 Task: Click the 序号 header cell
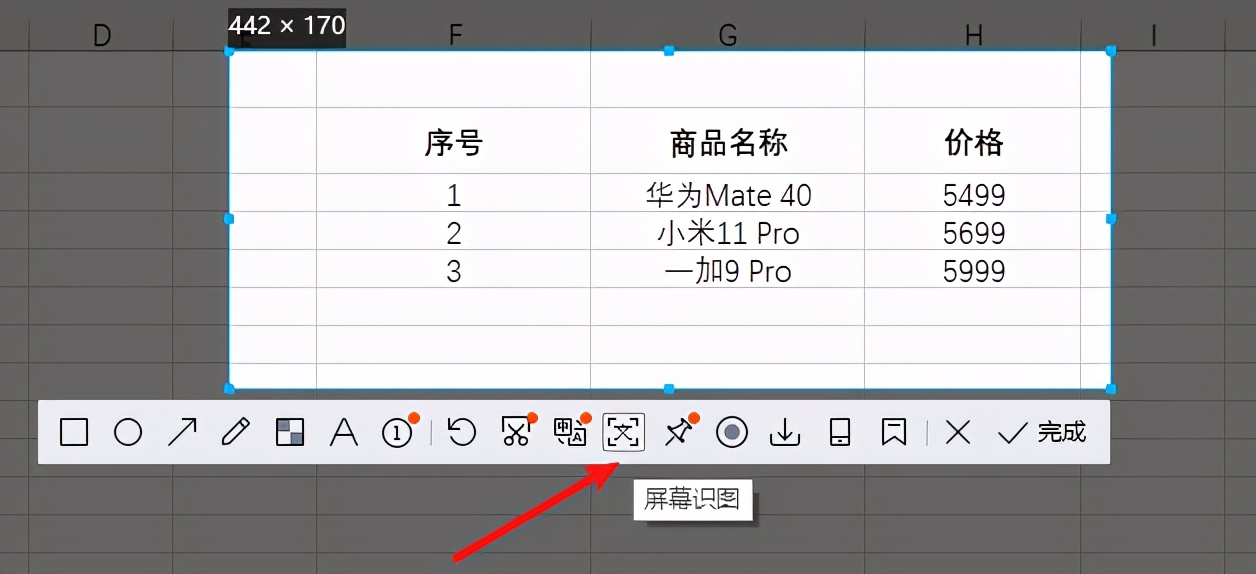[454, 142]
